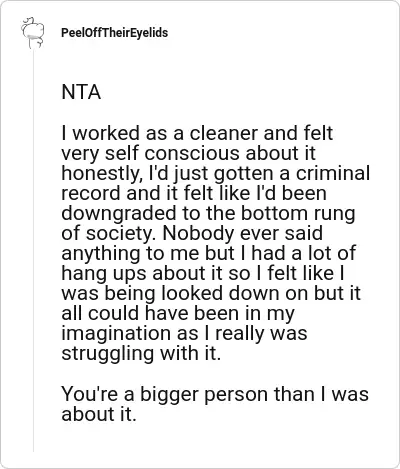
Task: Click the line 'of society. Nobody ever said'
Action: [x=192, y=233]
